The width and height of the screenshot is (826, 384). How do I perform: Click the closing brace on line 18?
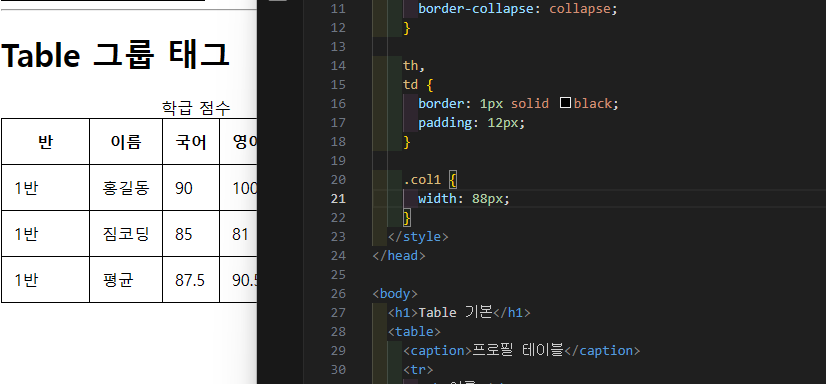[407, 141]
